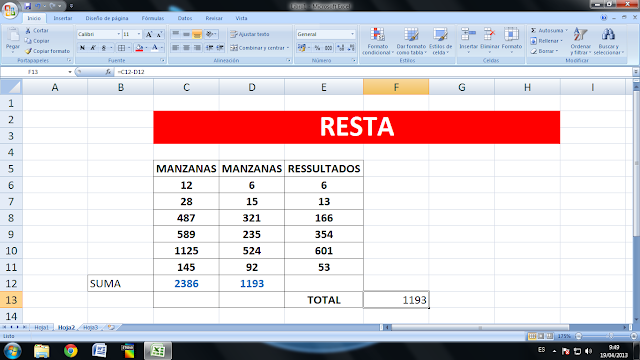Open font size 11 dropdown
Screen dimensions: 640x360
(x=139, y=34)
